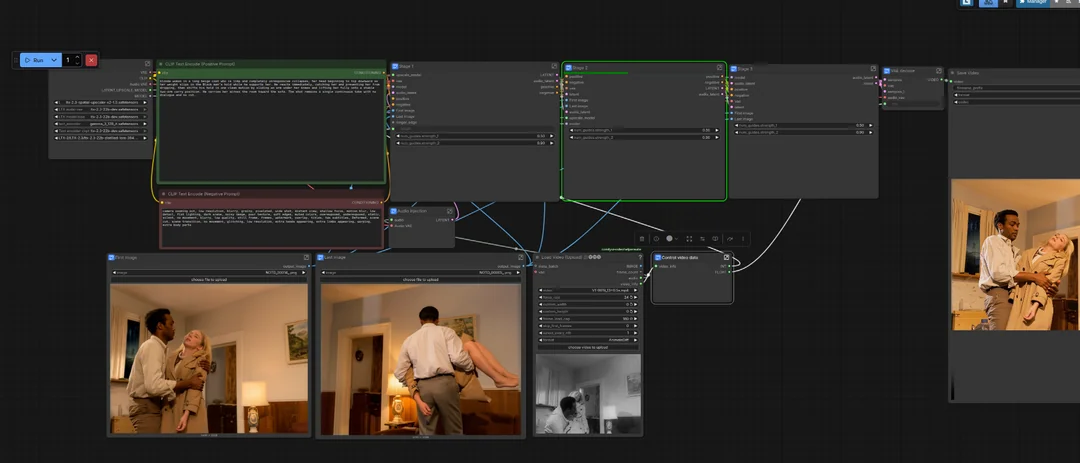Collapse the CLIP Text Encode (Negative Prompt) node
Viewport: 1080px width, 463px height.
[164, 194]
